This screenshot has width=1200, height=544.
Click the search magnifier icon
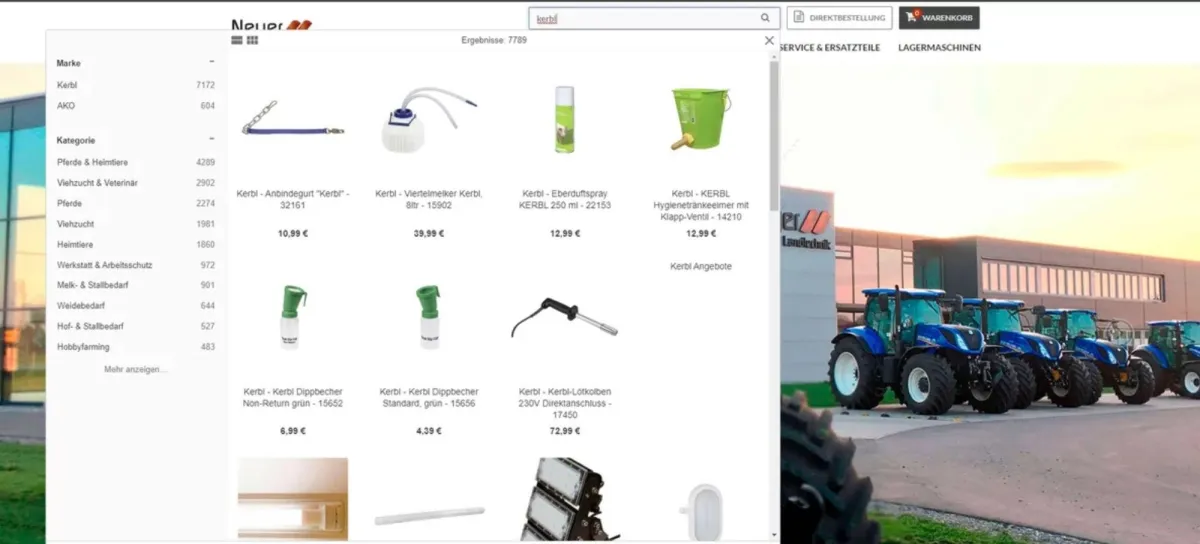pos(765,18)
